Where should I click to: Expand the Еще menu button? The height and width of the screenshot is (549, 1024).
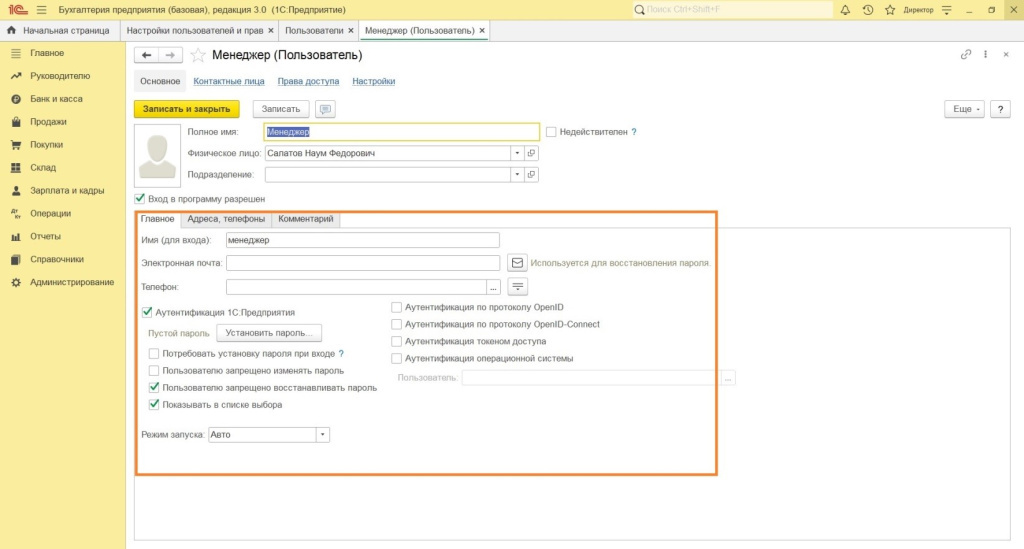964,109
